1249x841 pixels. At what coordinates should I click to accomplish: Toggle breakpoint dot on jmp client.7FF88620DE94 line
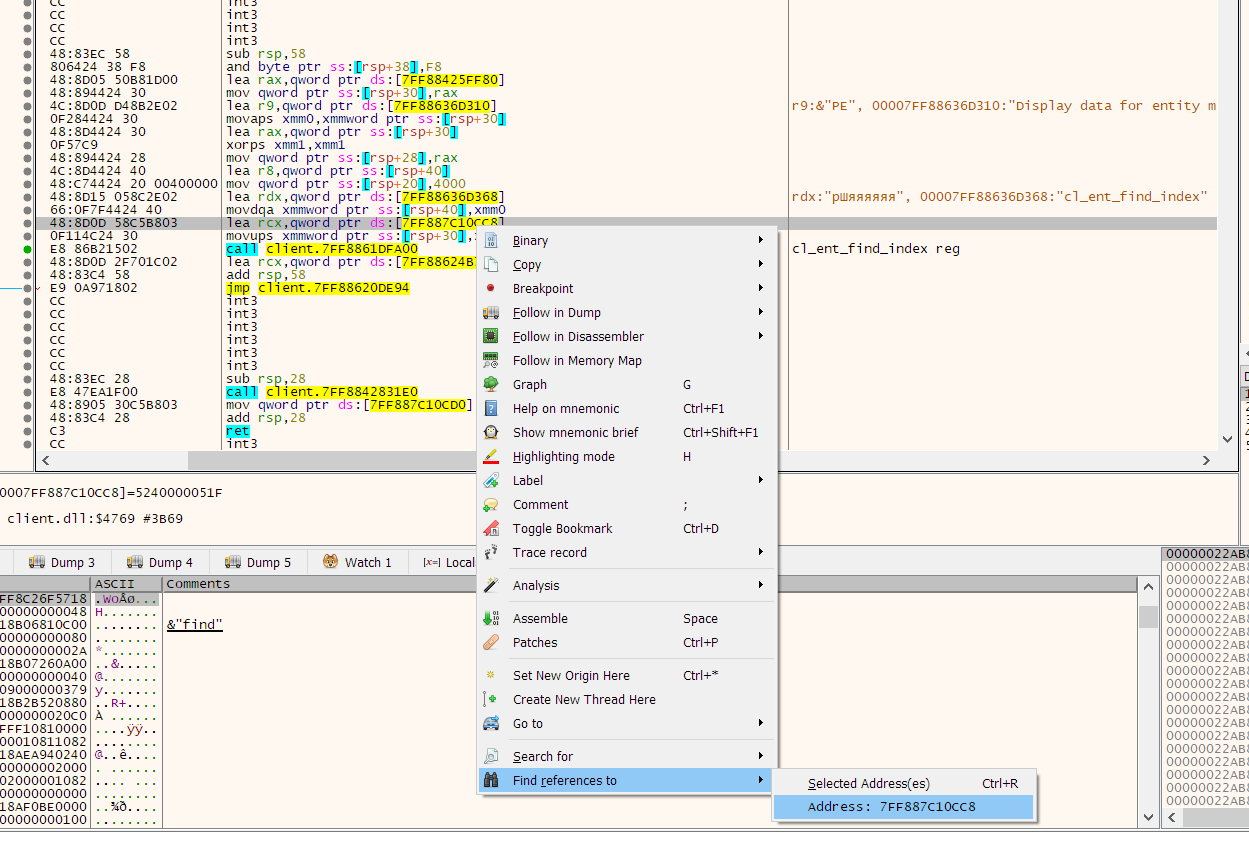[x=27, y=288]
